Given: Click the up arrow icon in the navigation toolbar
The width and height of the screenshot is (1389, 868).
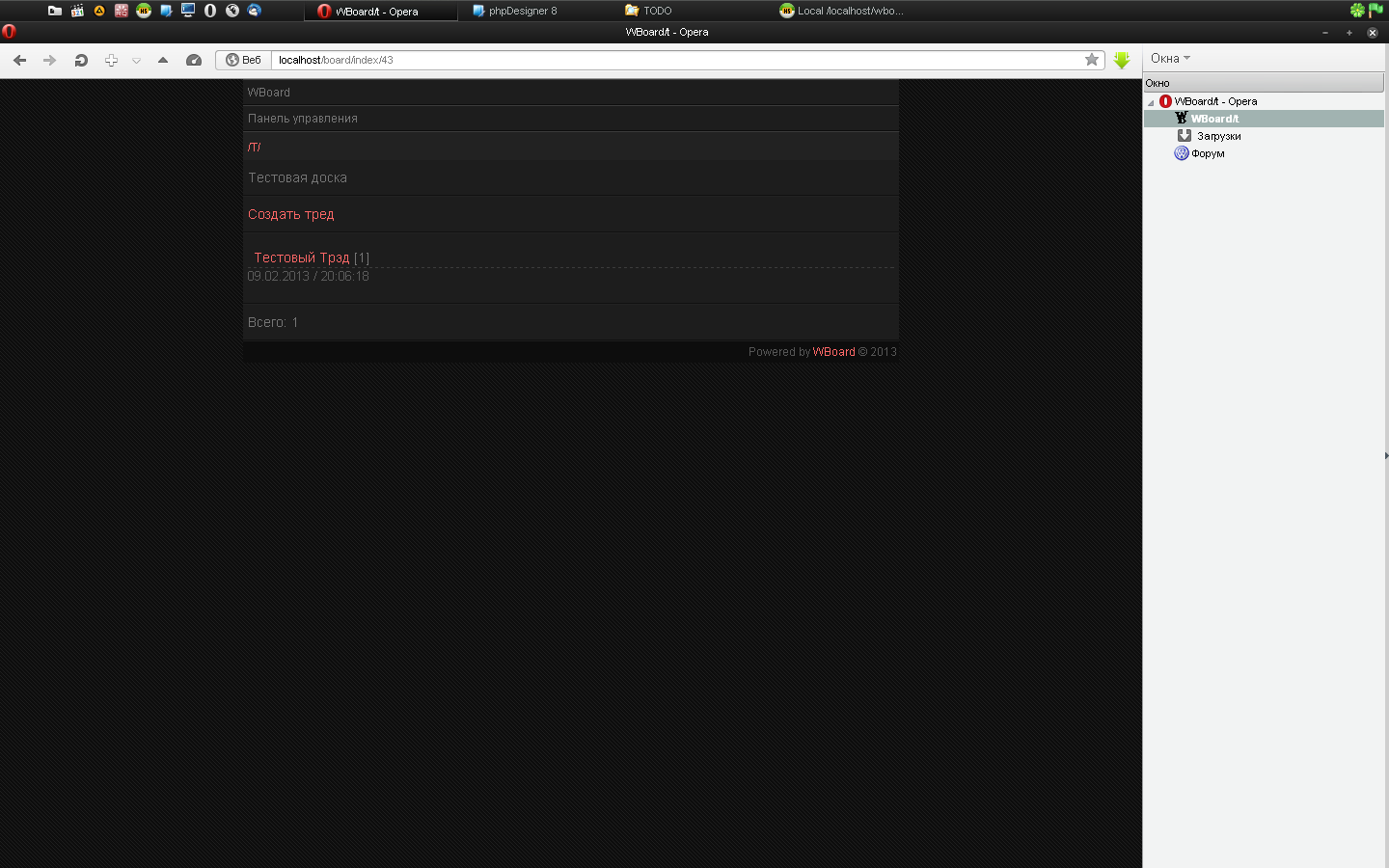Looking at the screenshot, I should pyautogui.click(x=163, y=60).
